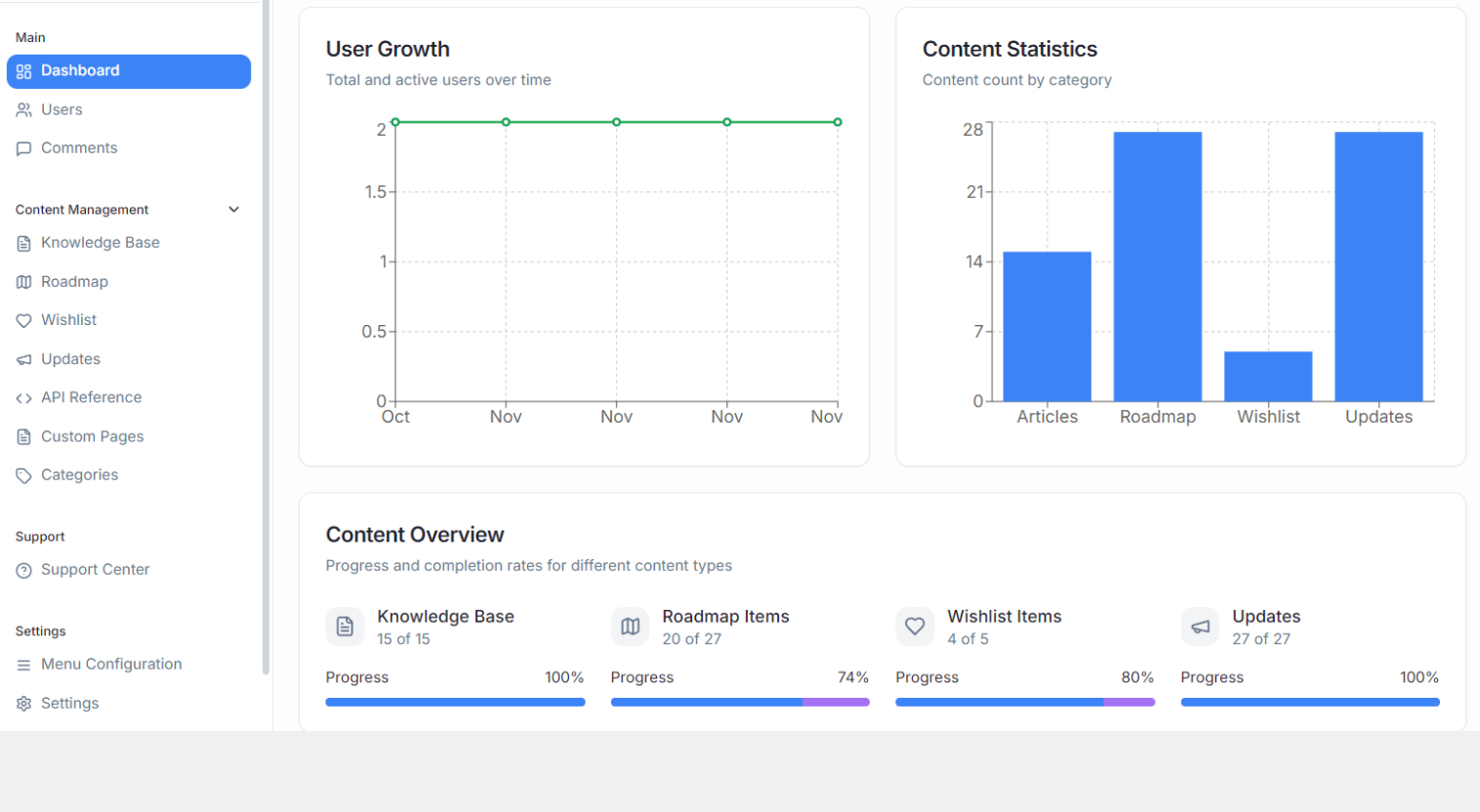Select the Roadmap bar in Content Statistics
This screenshot has height=812, width=1480.
pyautogui.click(x=1158, y=264)
